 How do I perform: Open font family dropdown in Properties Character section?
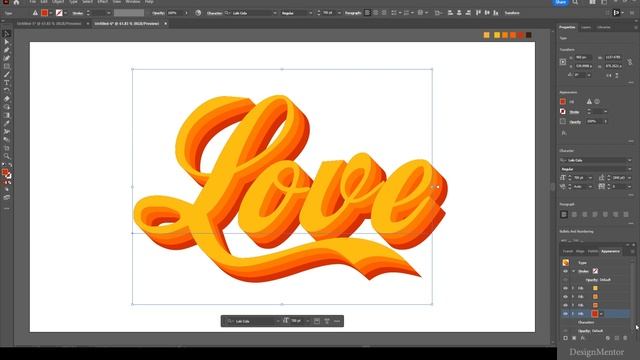(x=629, y=160)
